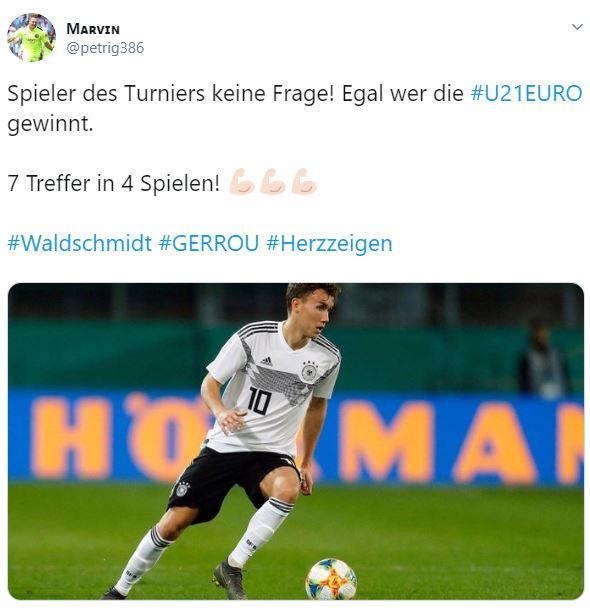This screenshot has height=613, width=590.
Task: Click the last flexed biceps emoji
Action: click(304, 181)
